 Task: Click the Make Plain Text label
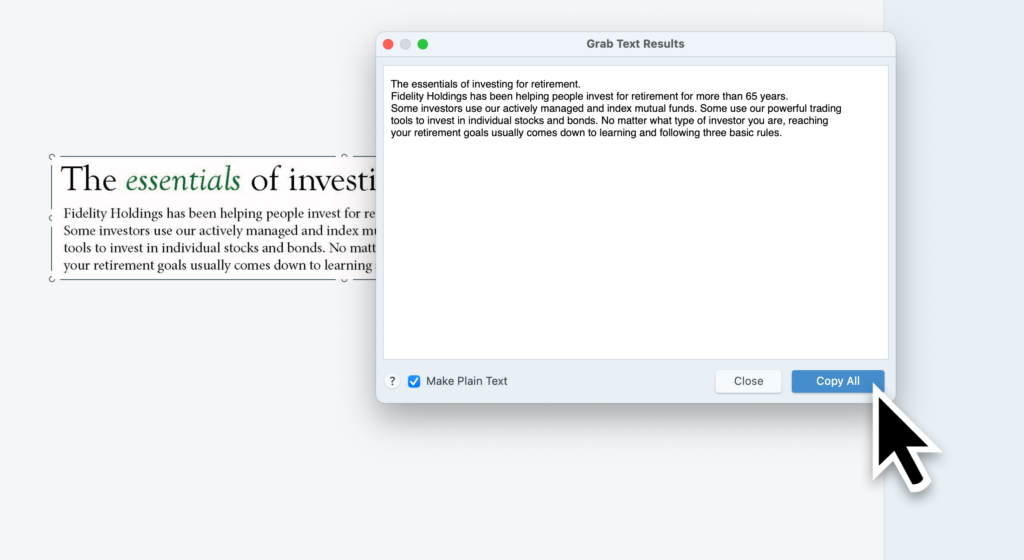[467, 381]
